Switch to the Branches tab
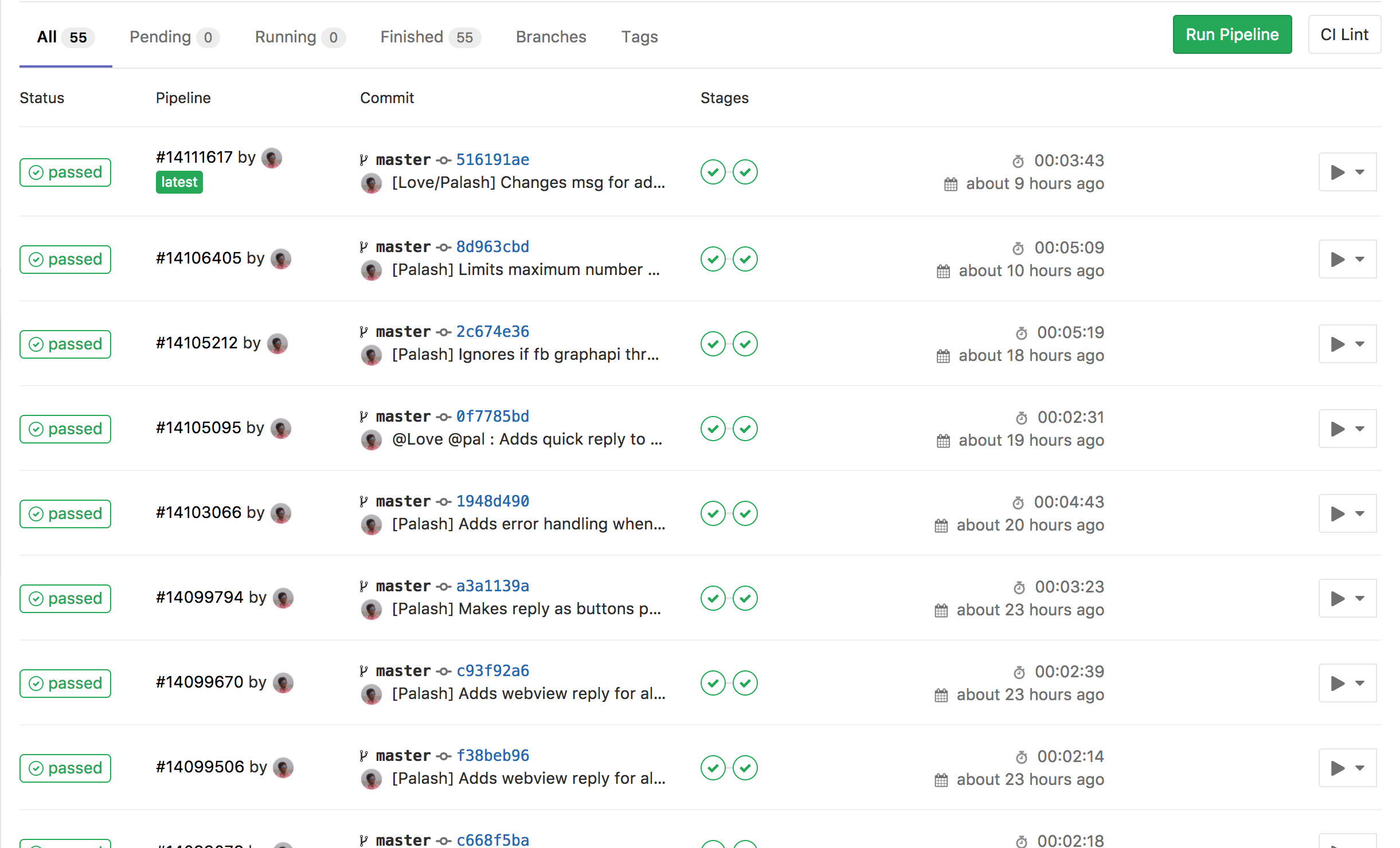Screen dimensions: 1400x848 click(x=550, y=37)
